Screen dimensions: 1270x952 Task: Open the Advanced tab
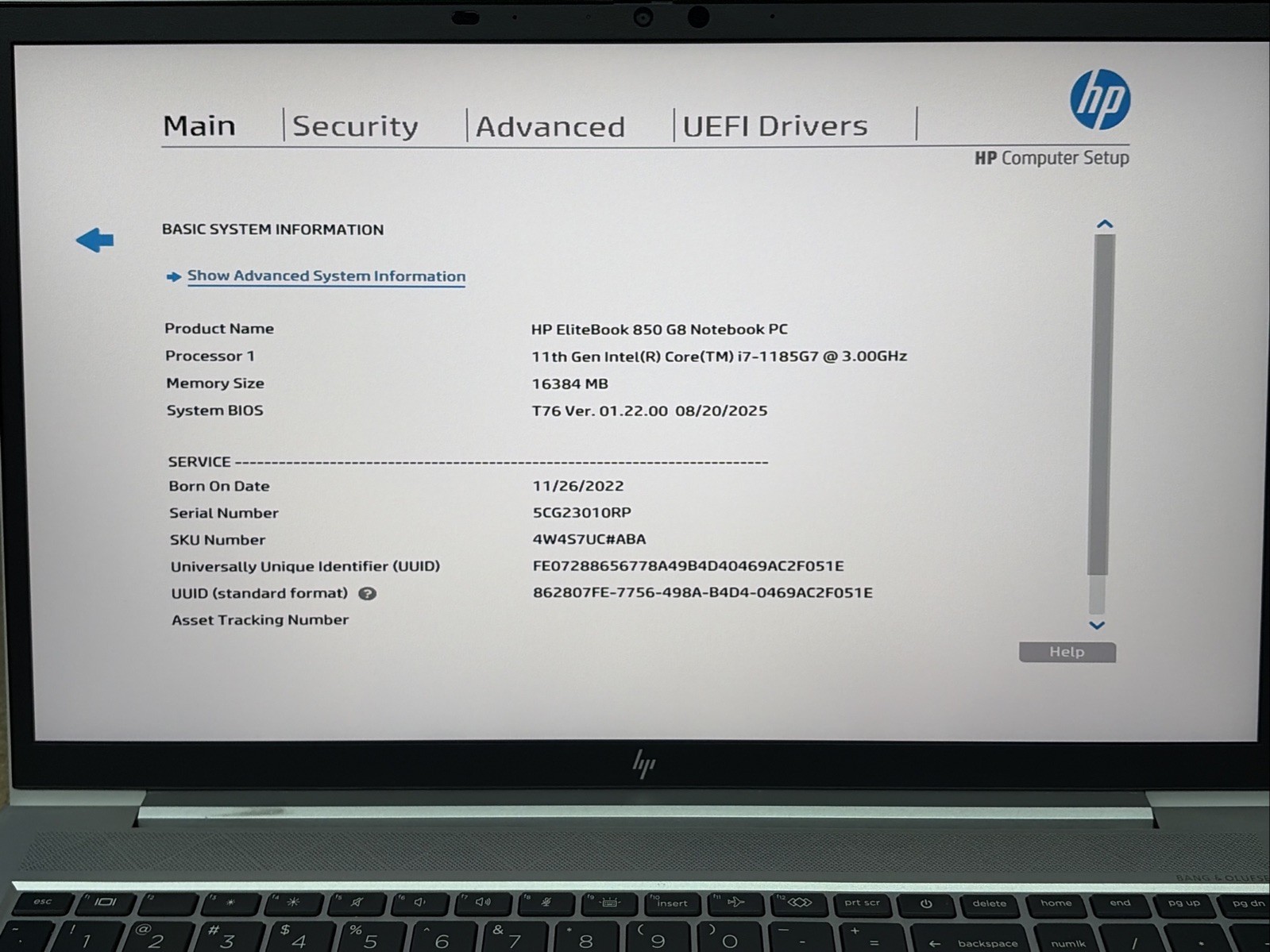(x=550, y=127)
